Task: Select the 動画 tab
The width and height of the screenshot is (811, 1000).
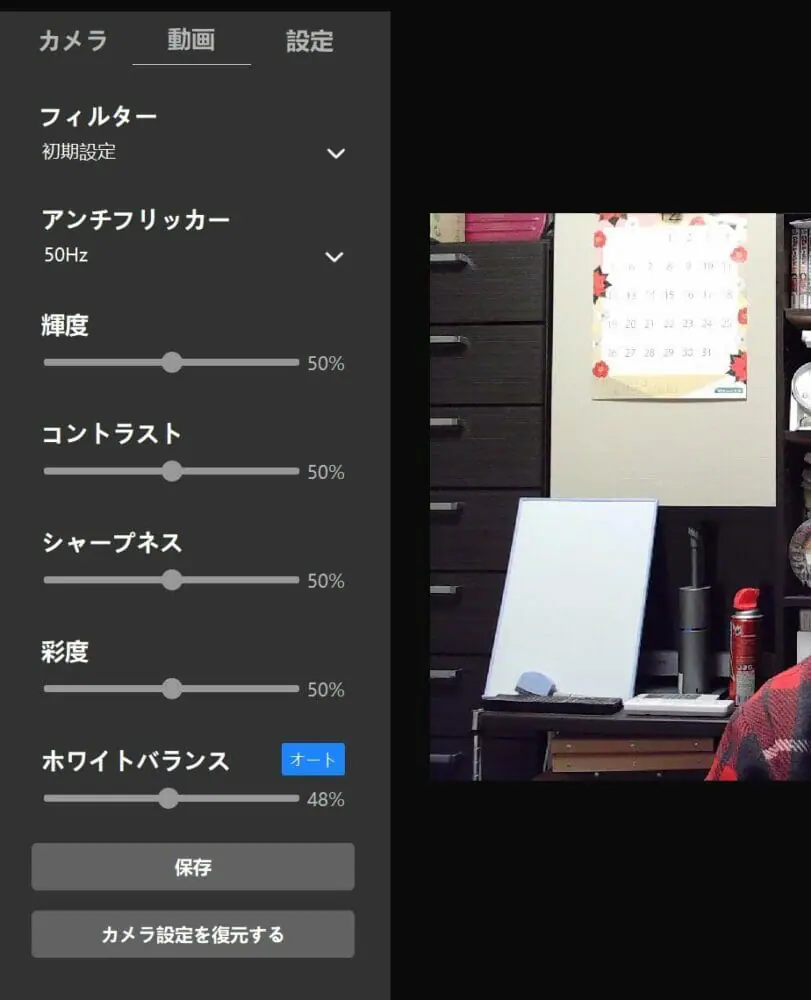Action: pos(191,41)
